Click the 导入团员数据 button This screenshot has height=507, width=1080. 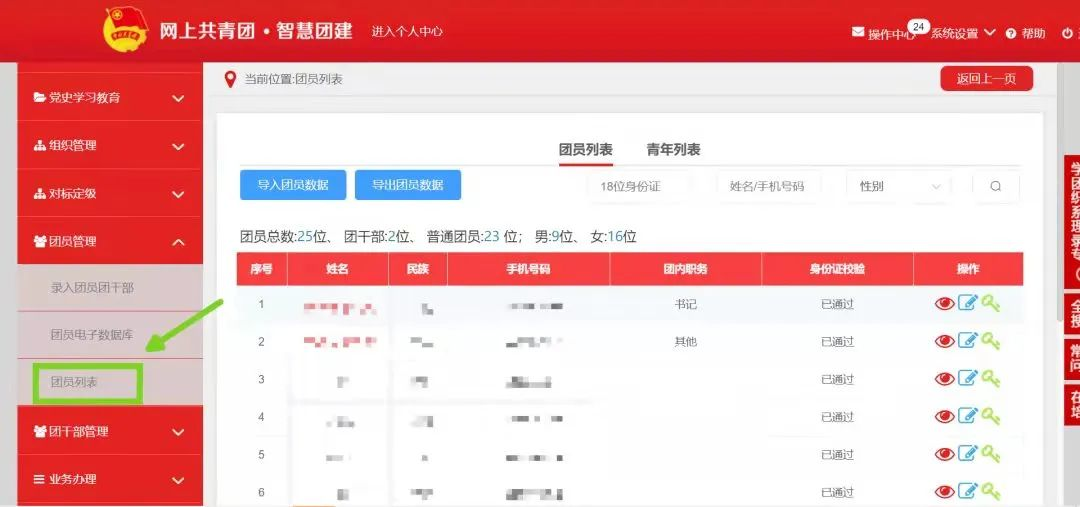pos(293,185)
